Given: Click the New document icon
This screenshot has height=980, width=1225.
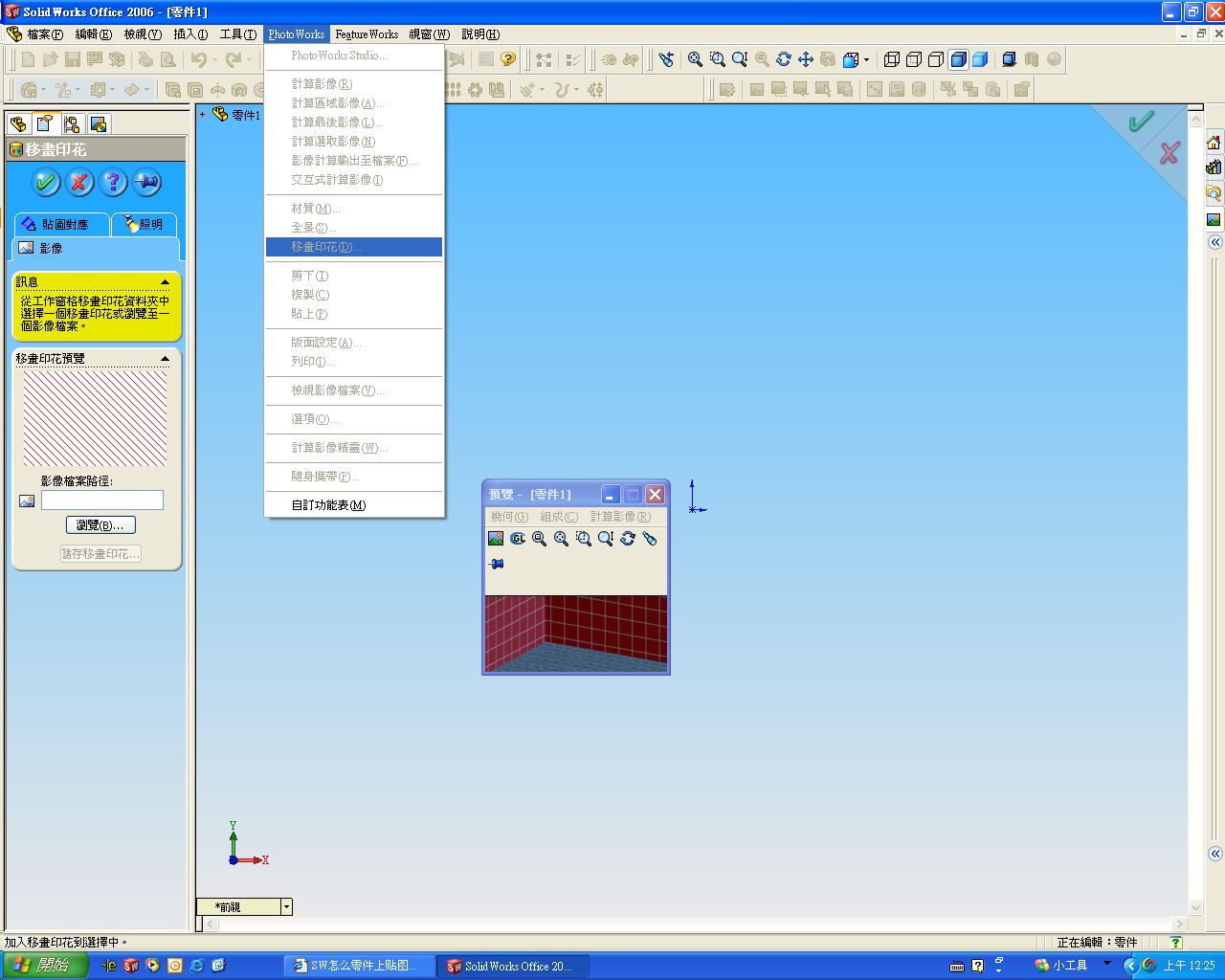Looking at the screenshot, I should pyautogui.click(x=28, y=59).
